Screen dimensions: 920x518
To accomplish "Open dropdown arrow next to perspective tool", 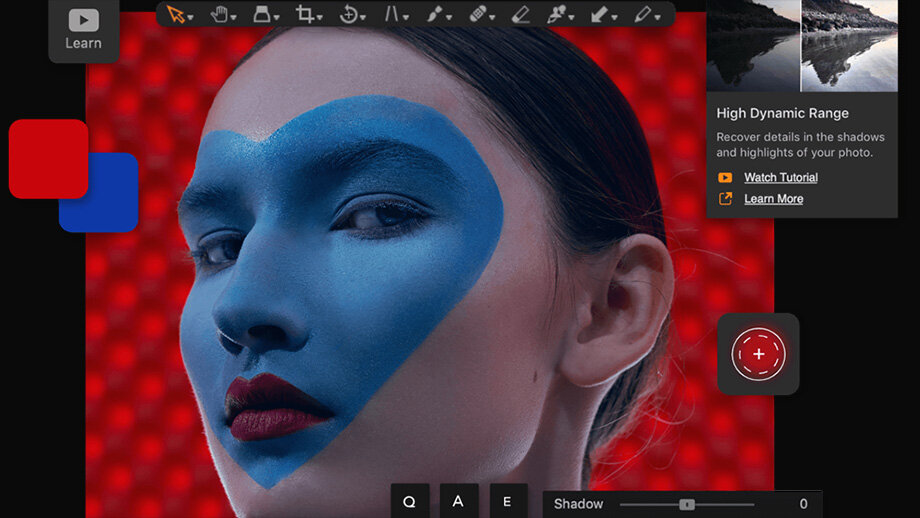I will [x=405, y=18].
